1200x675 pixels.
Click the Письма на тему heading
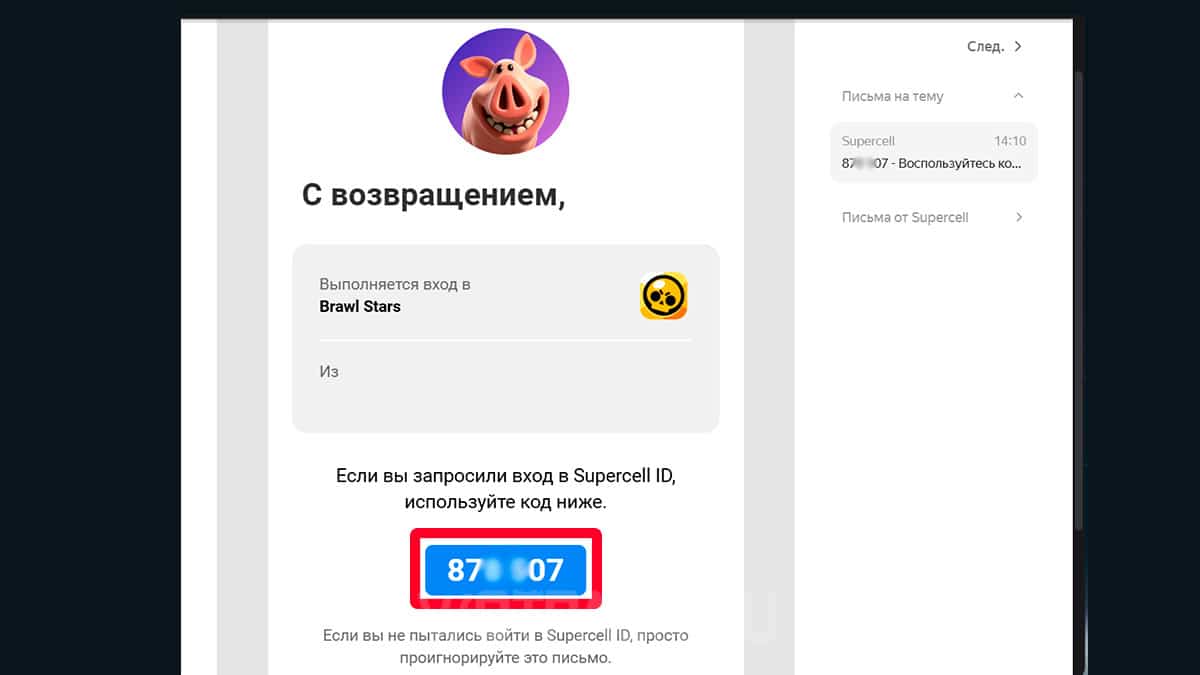(892, 96)
